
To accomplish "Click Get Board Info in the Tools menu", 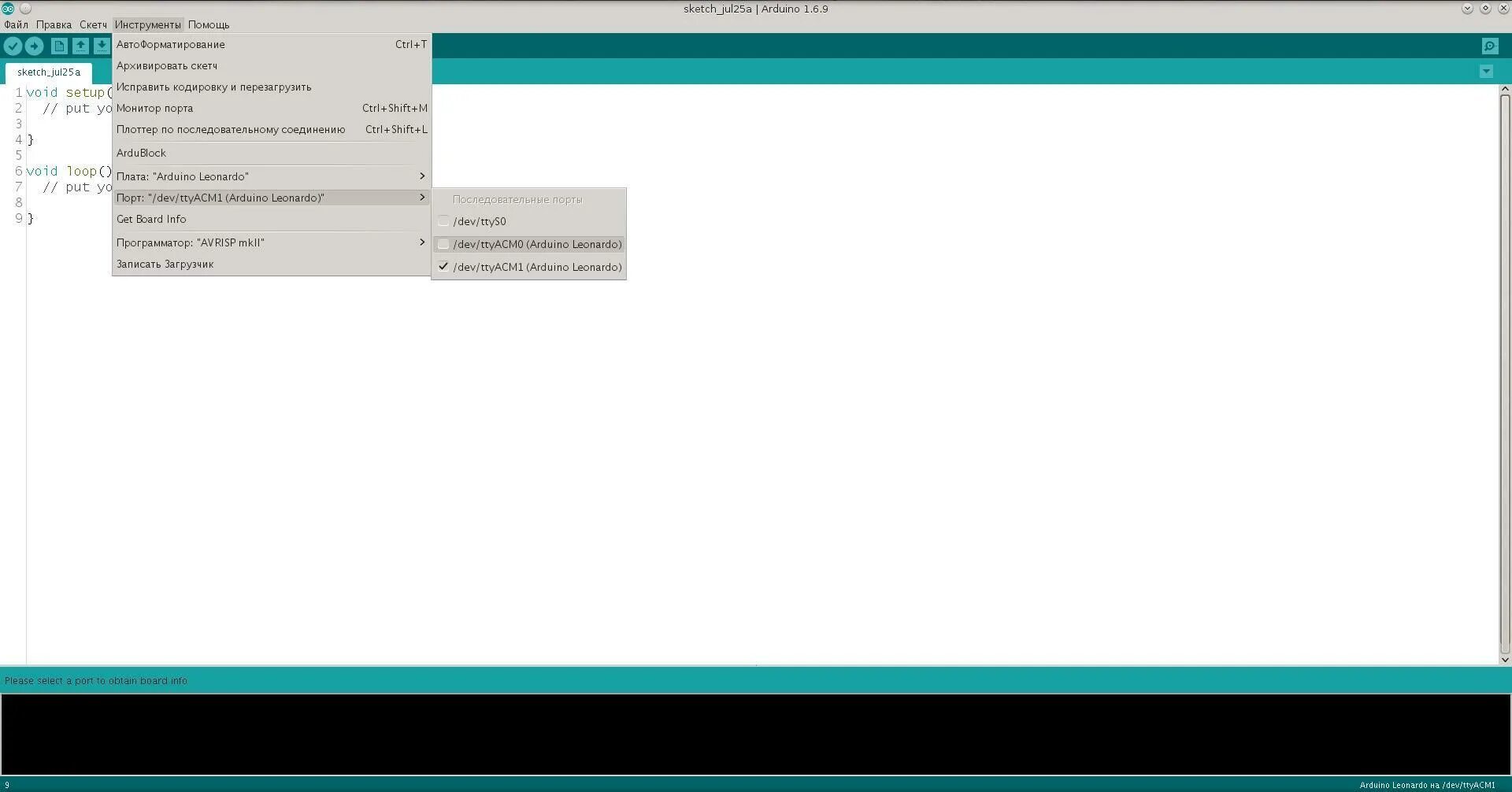I will coord(151,219).
